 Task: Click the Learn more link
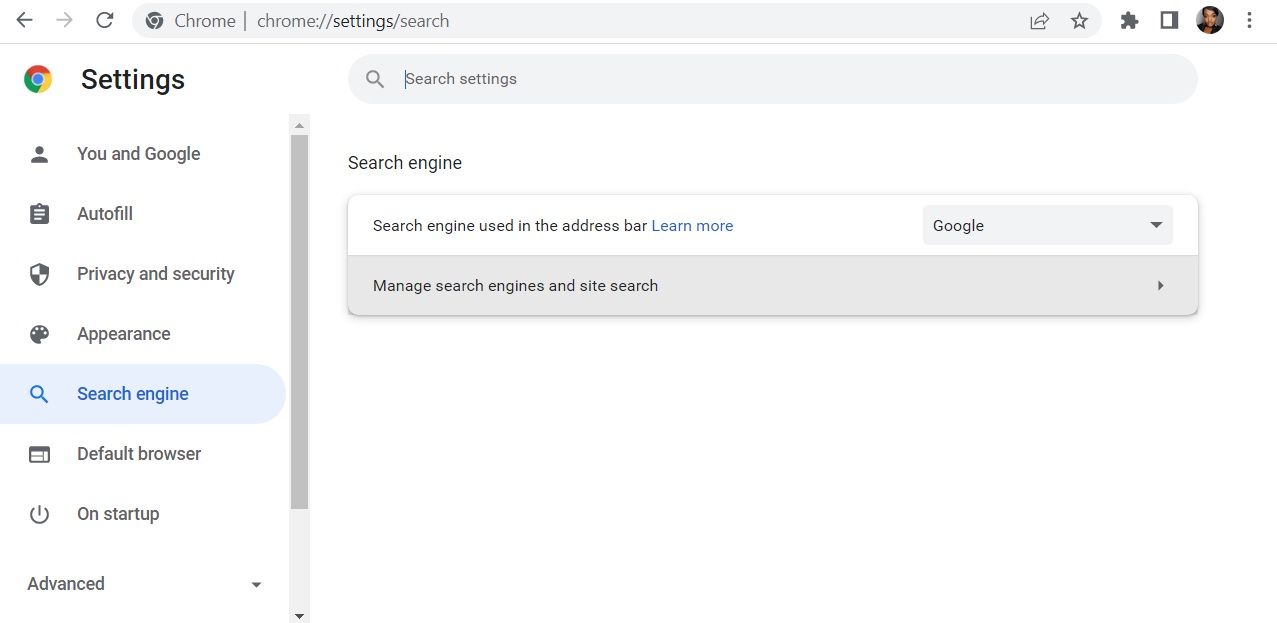click(692, 225)
